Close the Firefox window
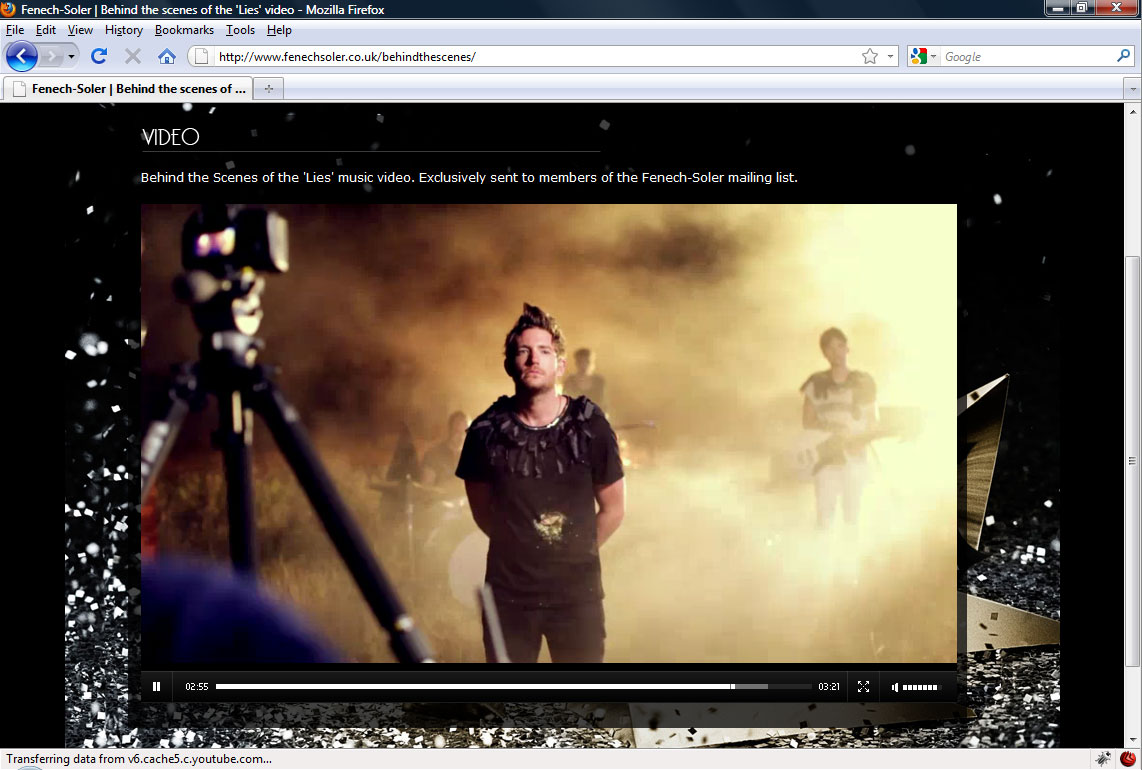1142x770 pixels. 1116,8
